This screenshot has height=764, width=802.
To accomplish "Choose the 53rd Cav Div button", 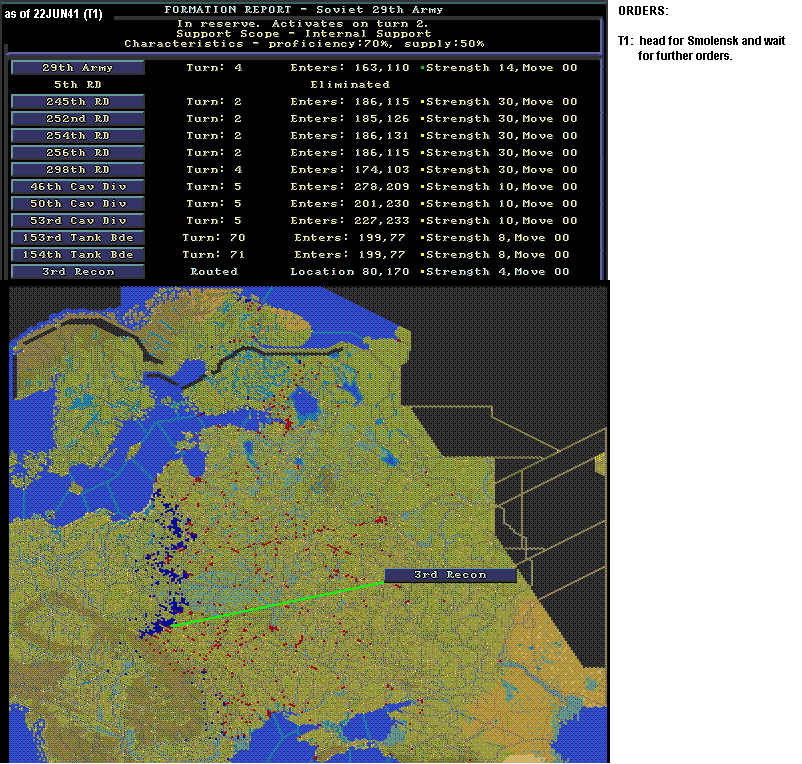I will click(78, 220).
